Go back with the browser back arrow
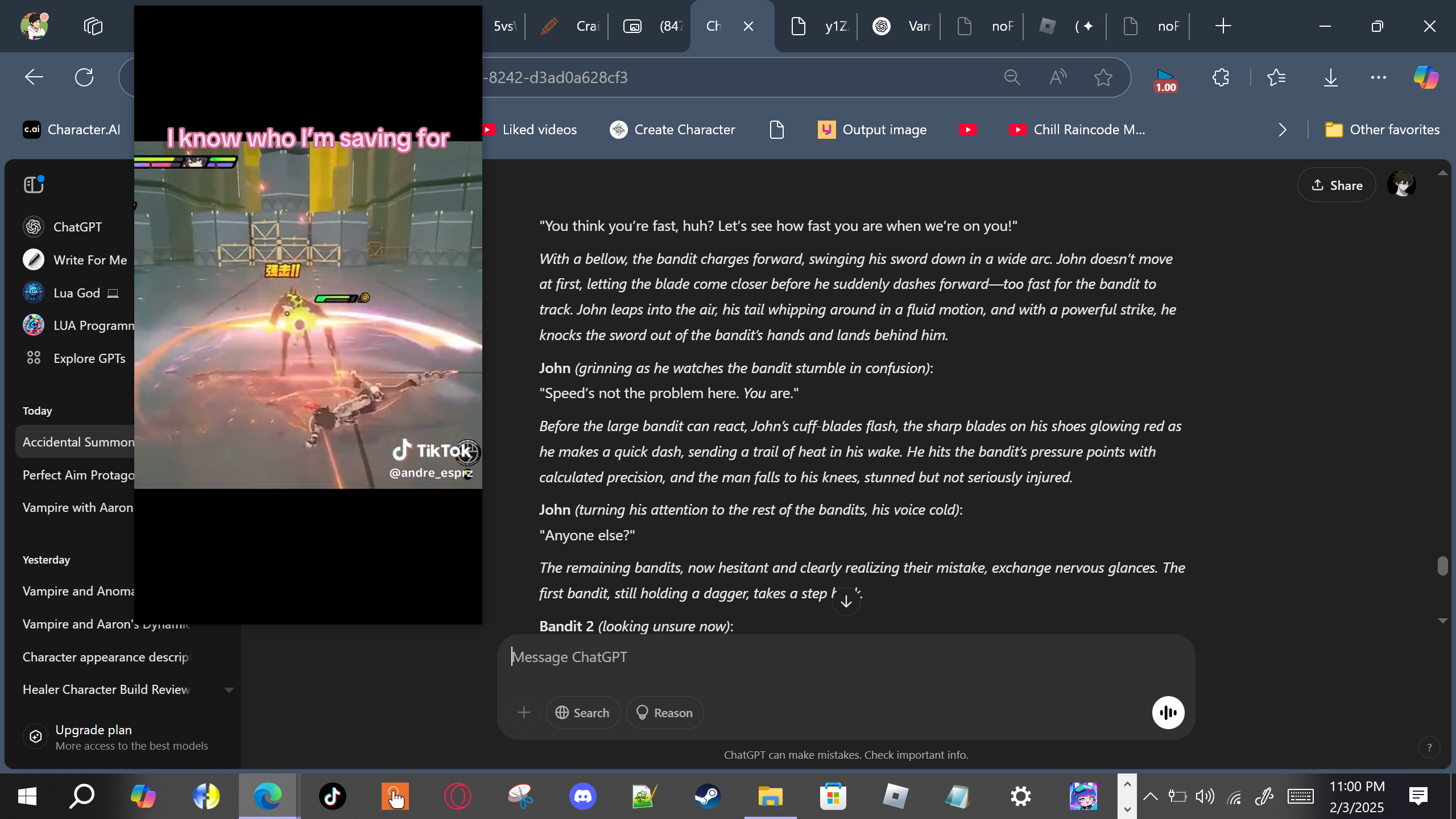 34,77
